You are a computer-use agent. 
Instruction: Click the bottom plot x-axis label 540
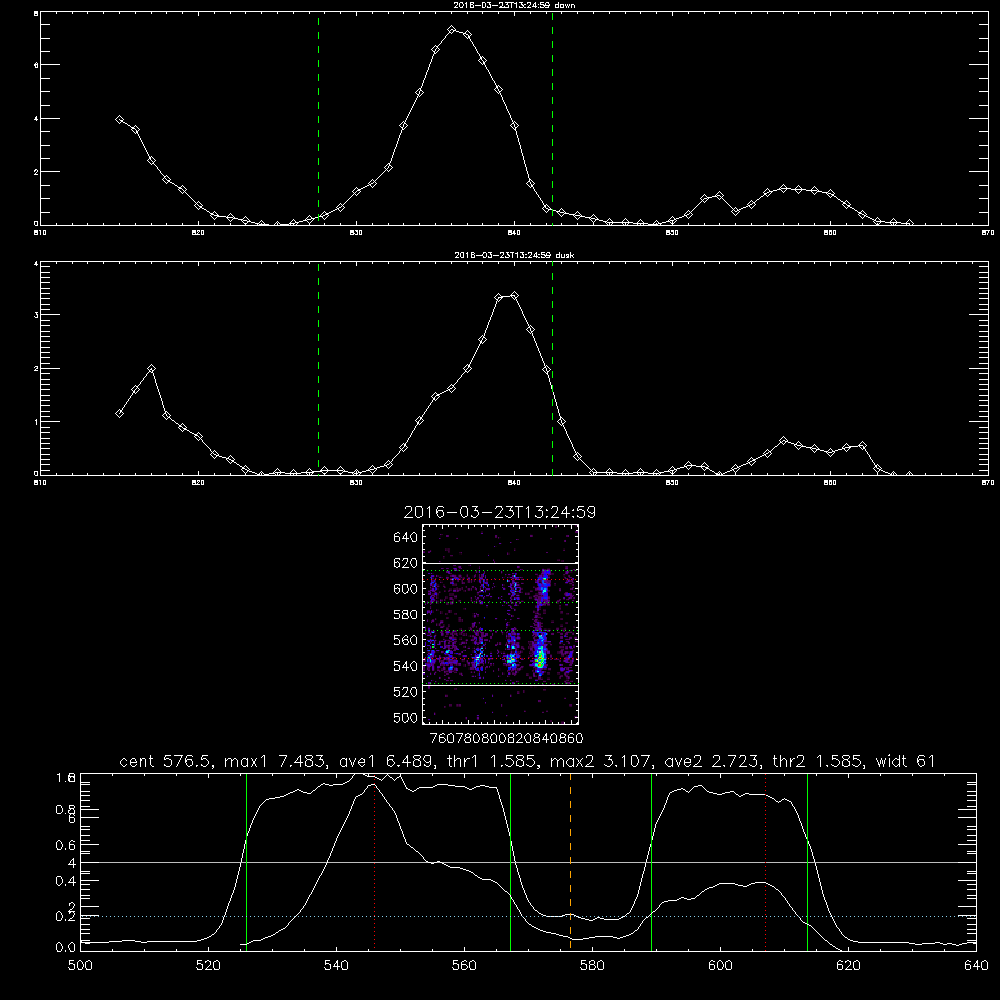(336, 965)
